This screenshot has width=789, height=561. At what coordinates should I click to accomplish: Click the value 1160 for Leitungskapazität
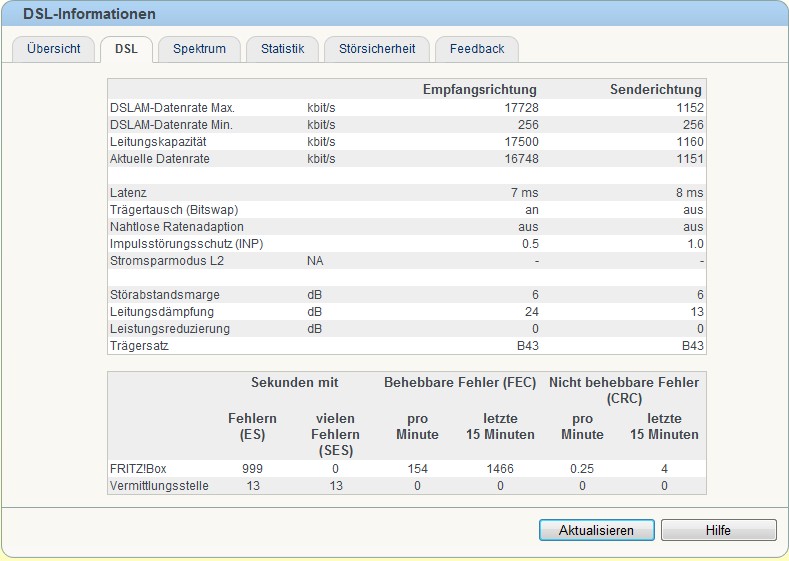coord(690,142)
